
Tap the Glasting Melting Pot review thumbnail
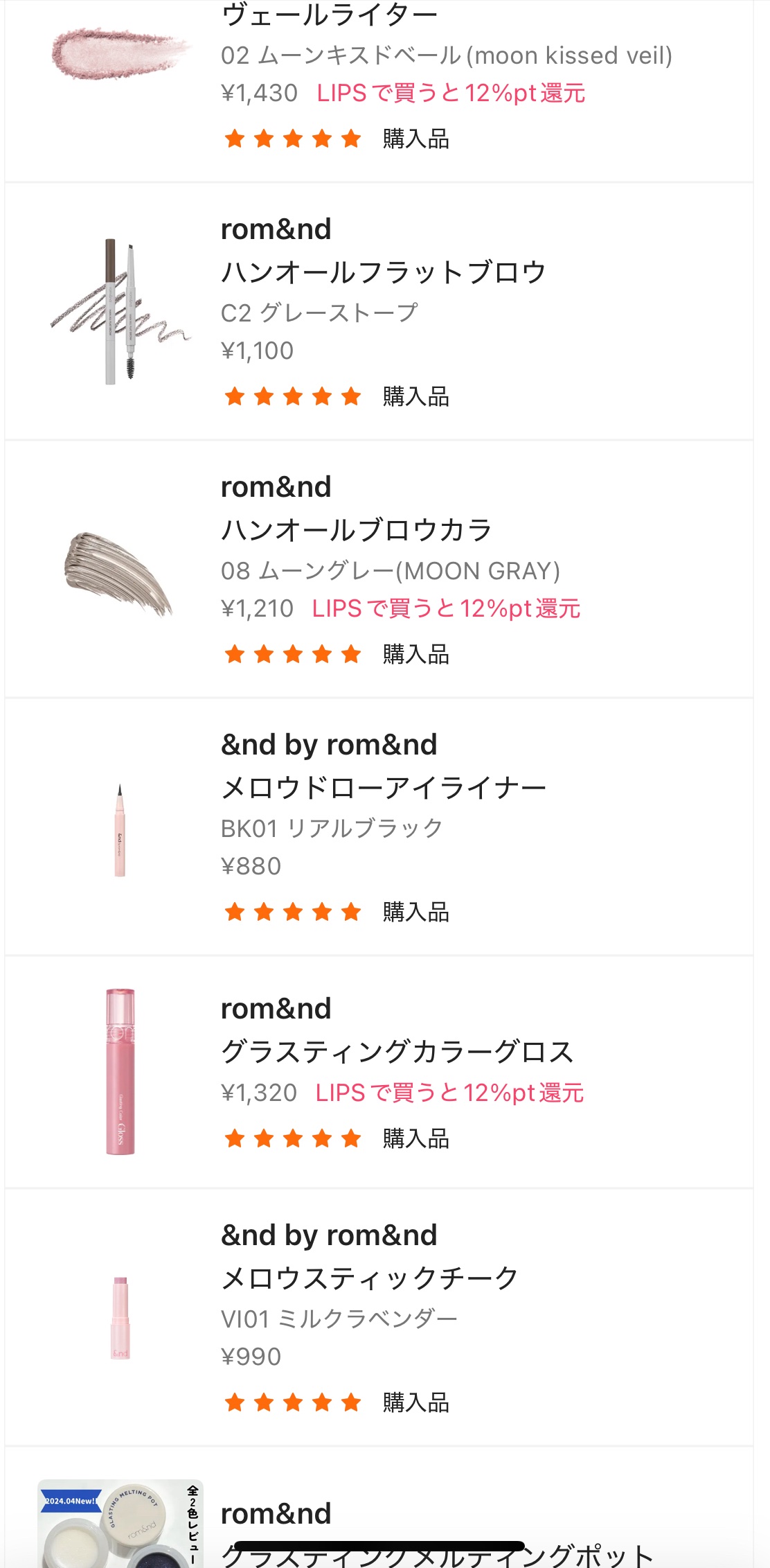point(120,1523)
